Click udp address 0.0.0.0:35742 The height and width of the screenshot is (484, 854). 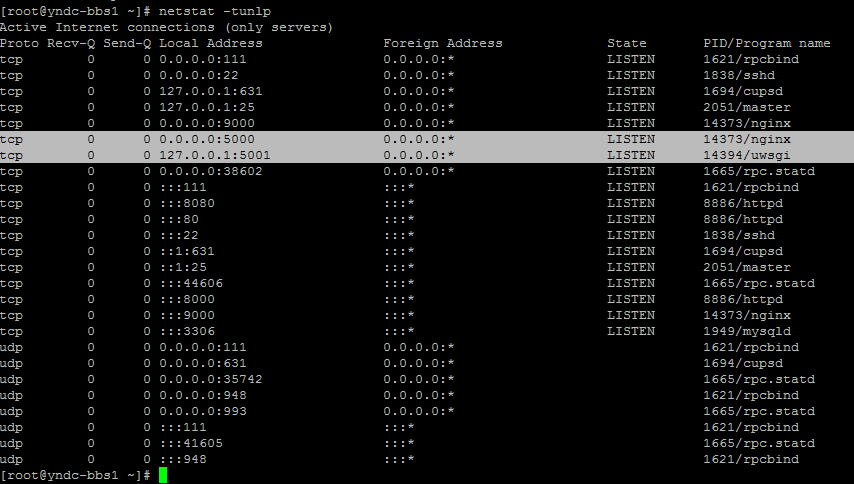(210, 379)
